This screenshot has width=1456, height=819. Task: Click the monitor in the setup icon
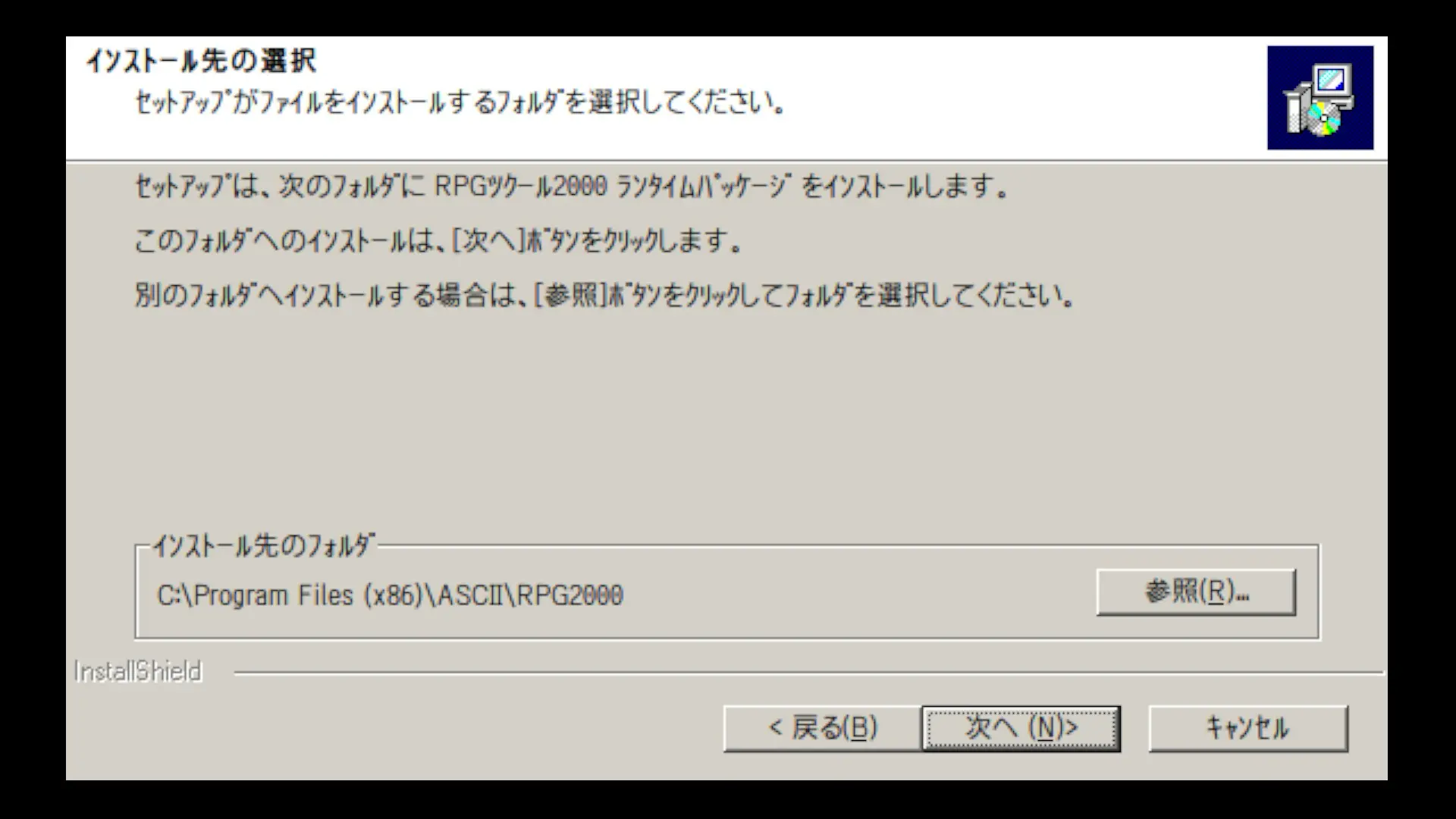[1332, 80]
